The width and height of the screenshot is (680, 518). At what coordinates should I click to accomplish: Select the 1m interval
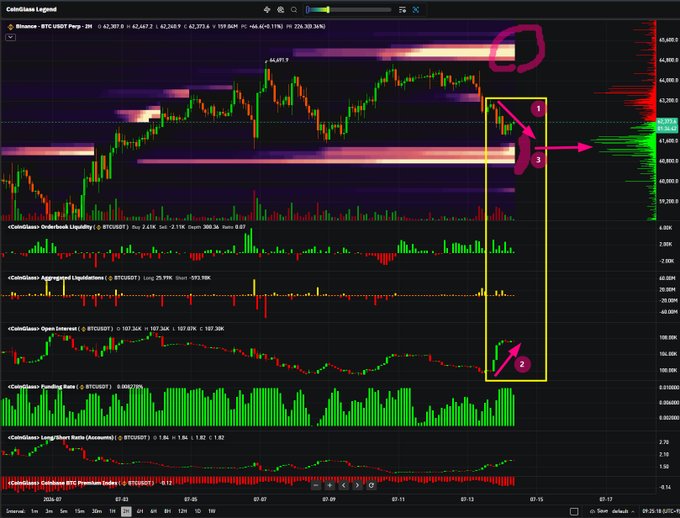pyautogui.click(x=34, y=511)
